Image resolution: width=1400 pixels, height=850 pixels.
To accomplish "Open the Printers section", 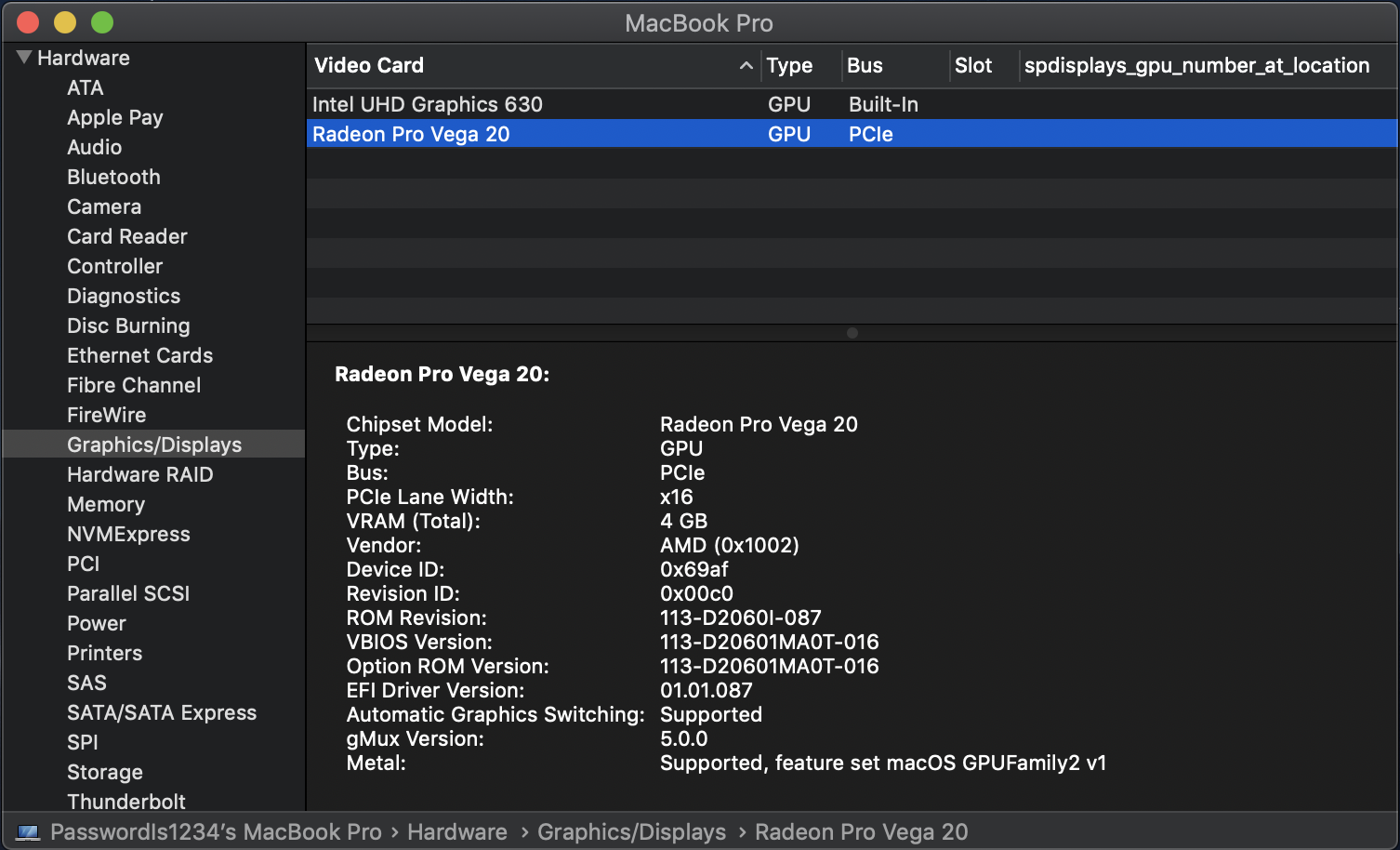I will point(105,653).
